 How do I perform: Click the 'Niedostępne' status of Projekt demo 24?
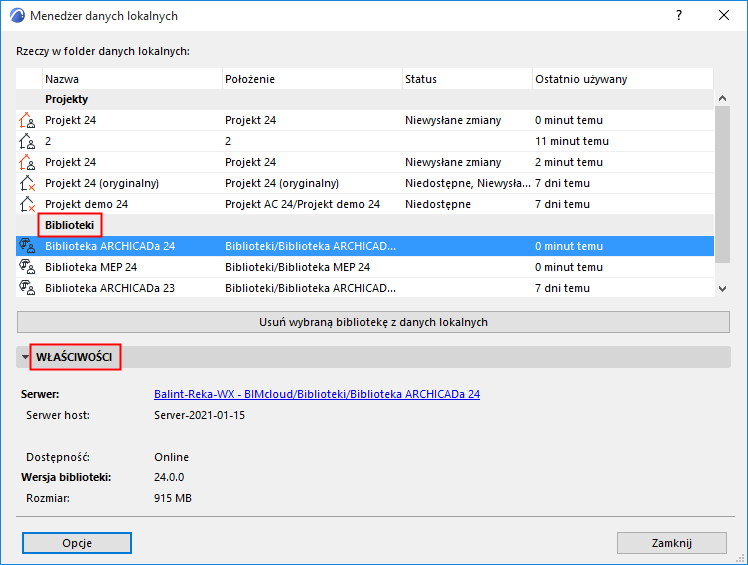pyautogui.click(x=438, y=204)
